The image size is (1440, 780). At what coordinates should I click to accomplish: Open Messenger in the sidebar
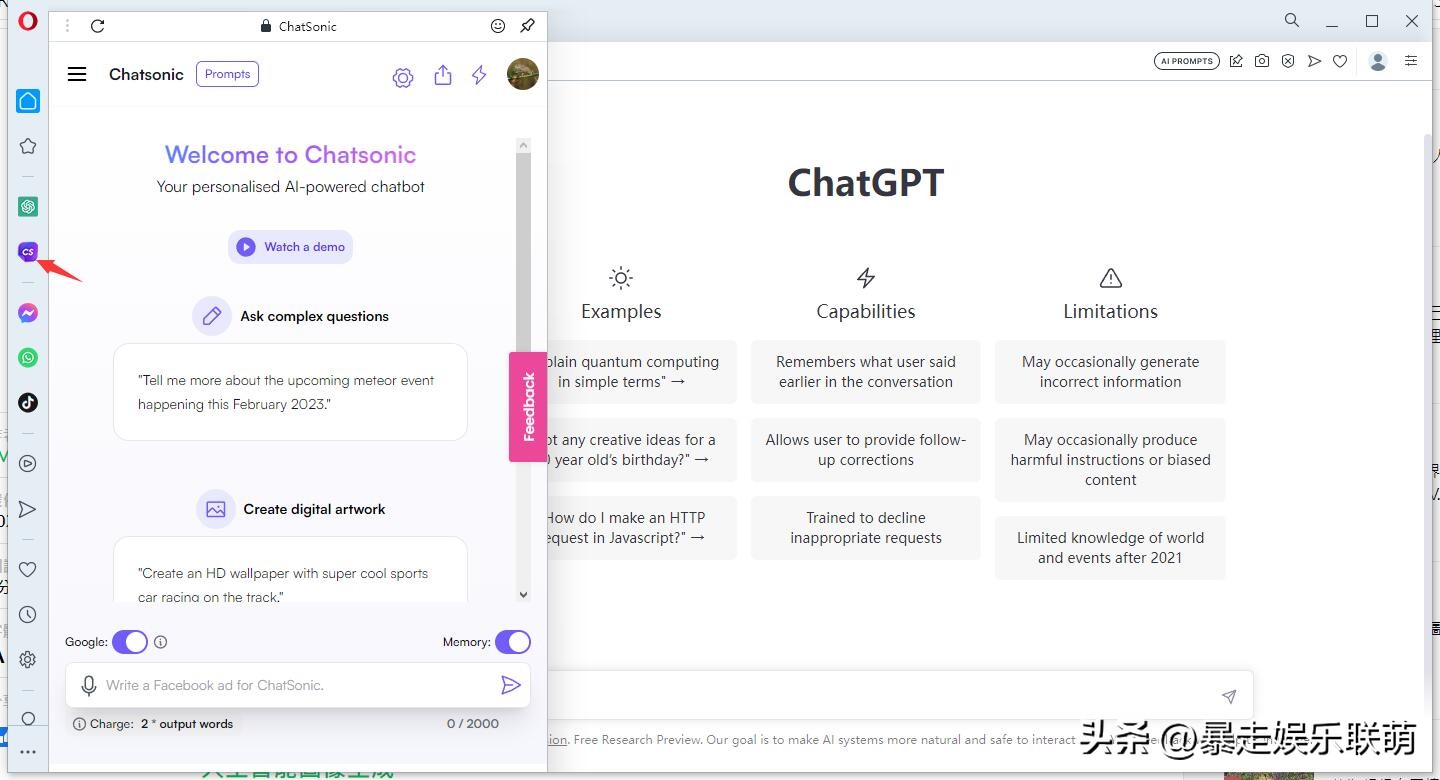27,312
